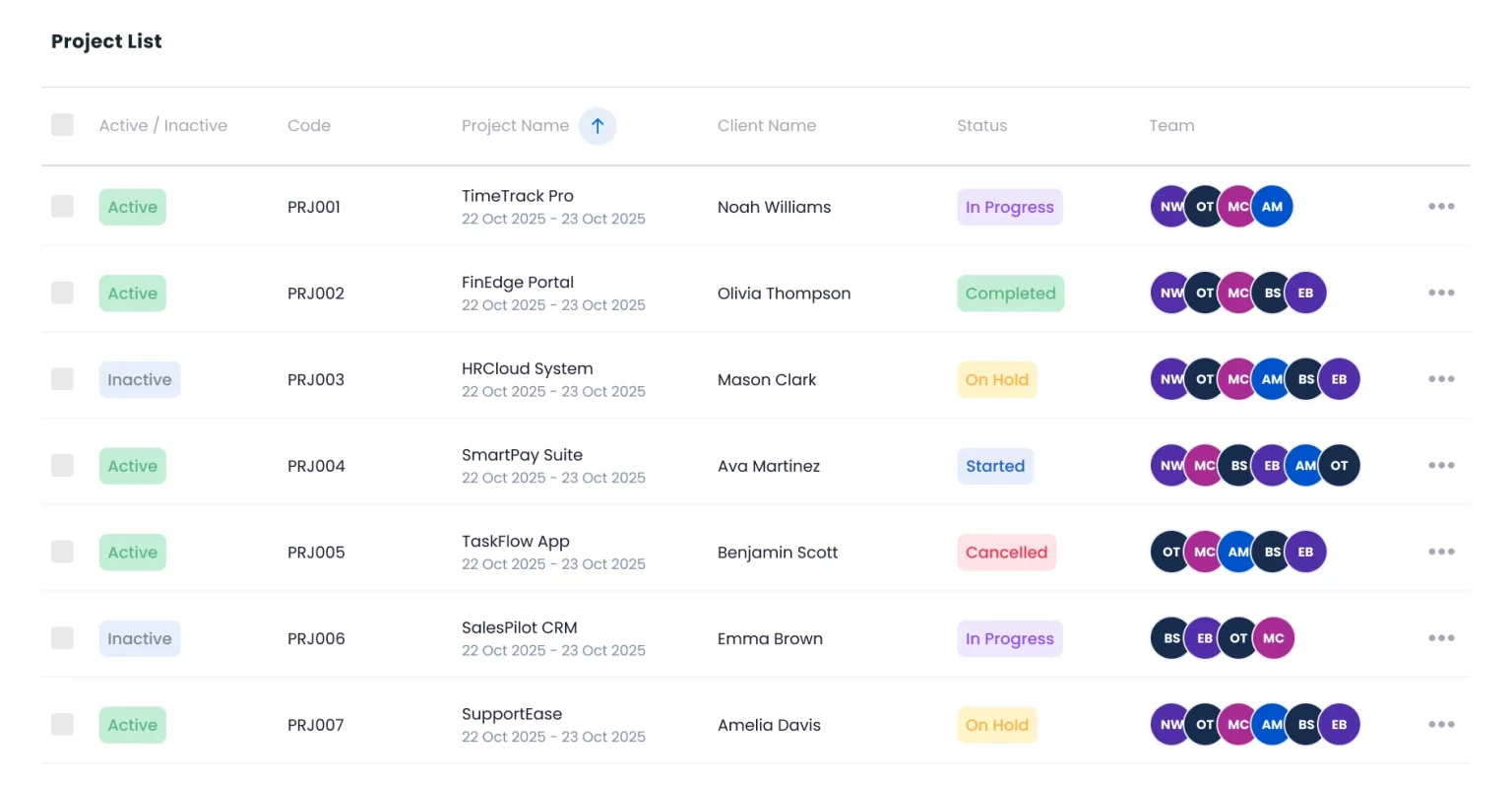Click the In Progress status of SalesPilot CRM
Image resolution: width=1512 pixels, height=785 pixels.
tap(1010, 638)
